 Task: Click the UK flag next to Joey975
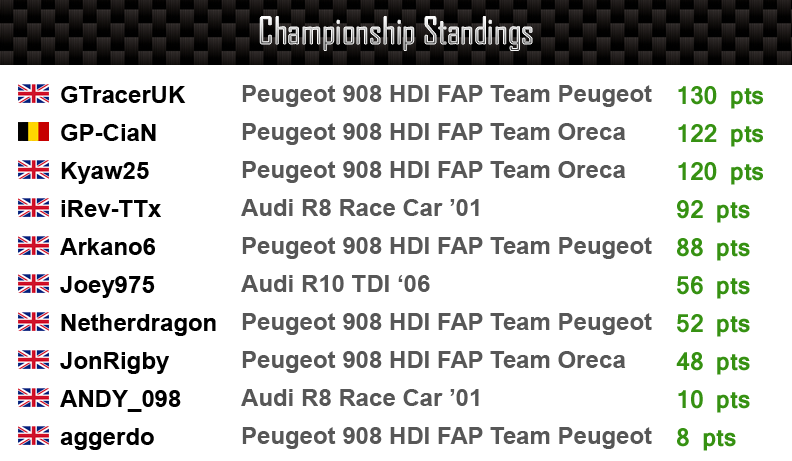point(33,284)
